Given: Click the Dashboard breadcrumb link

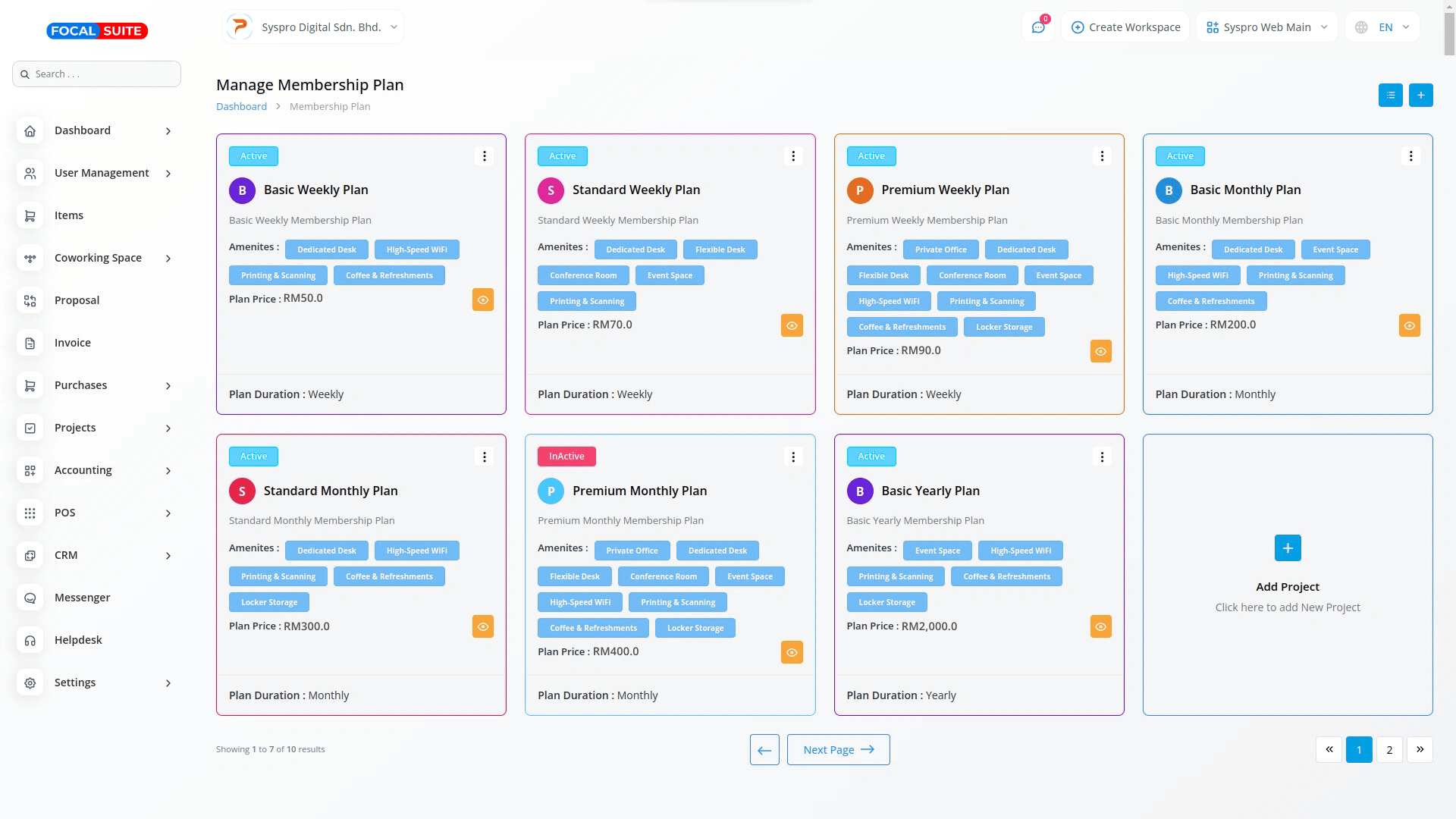Looking at the screenshot, I should point(241,106).
